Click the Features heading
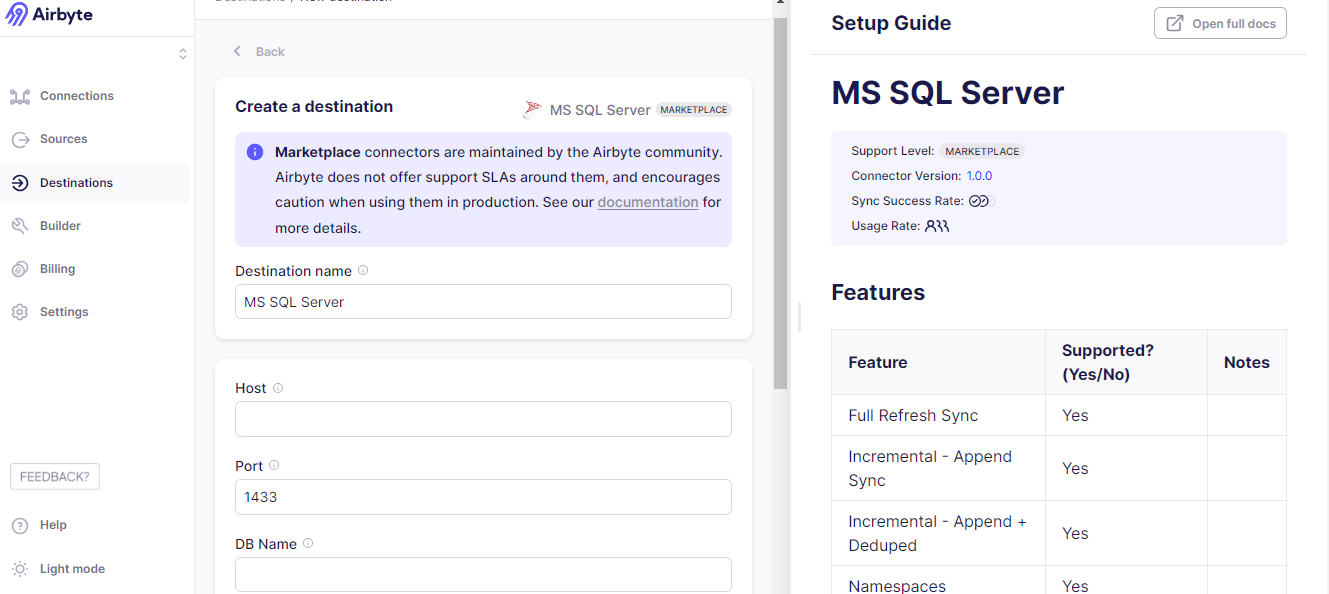 878,293
